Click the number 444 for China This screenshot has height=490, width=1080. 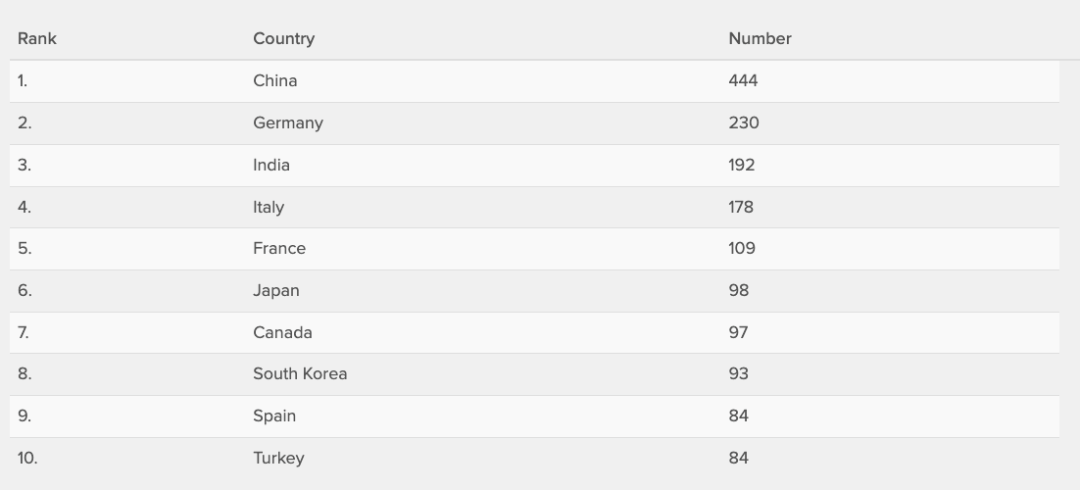[x=743, y=81]
